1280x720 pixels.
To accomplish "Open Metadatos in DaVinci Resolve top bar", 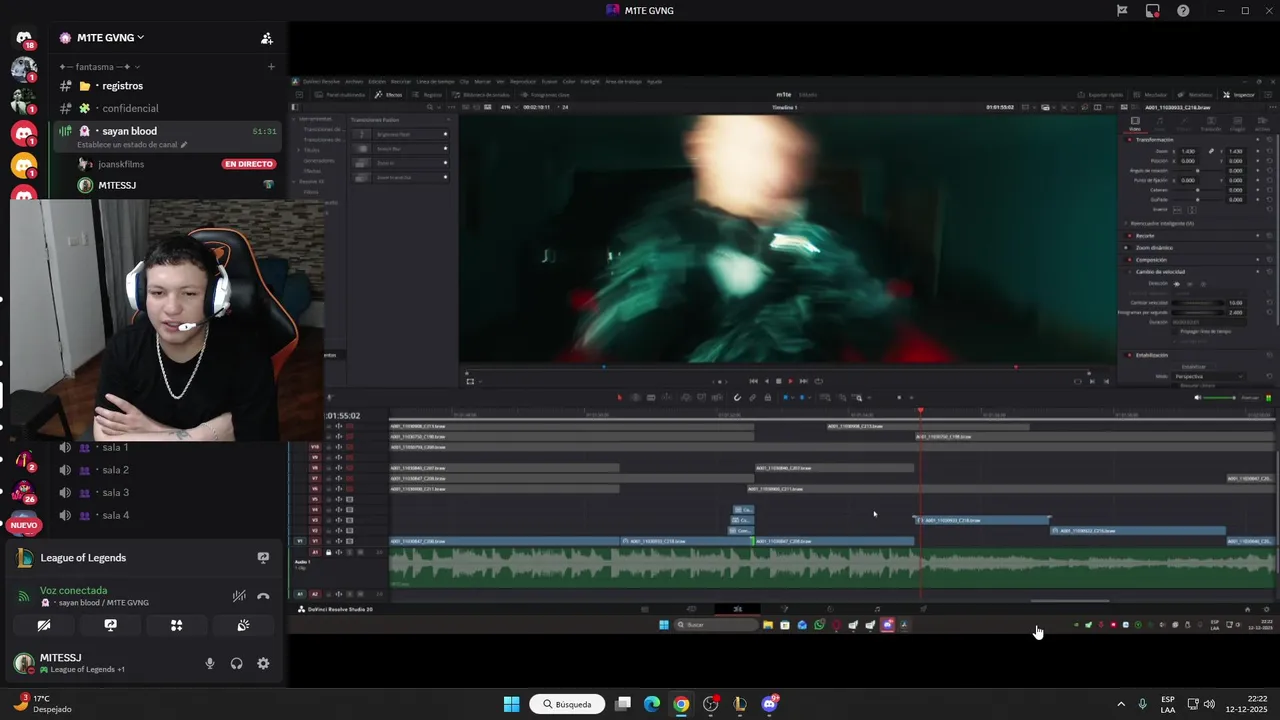I will 1195,95.
